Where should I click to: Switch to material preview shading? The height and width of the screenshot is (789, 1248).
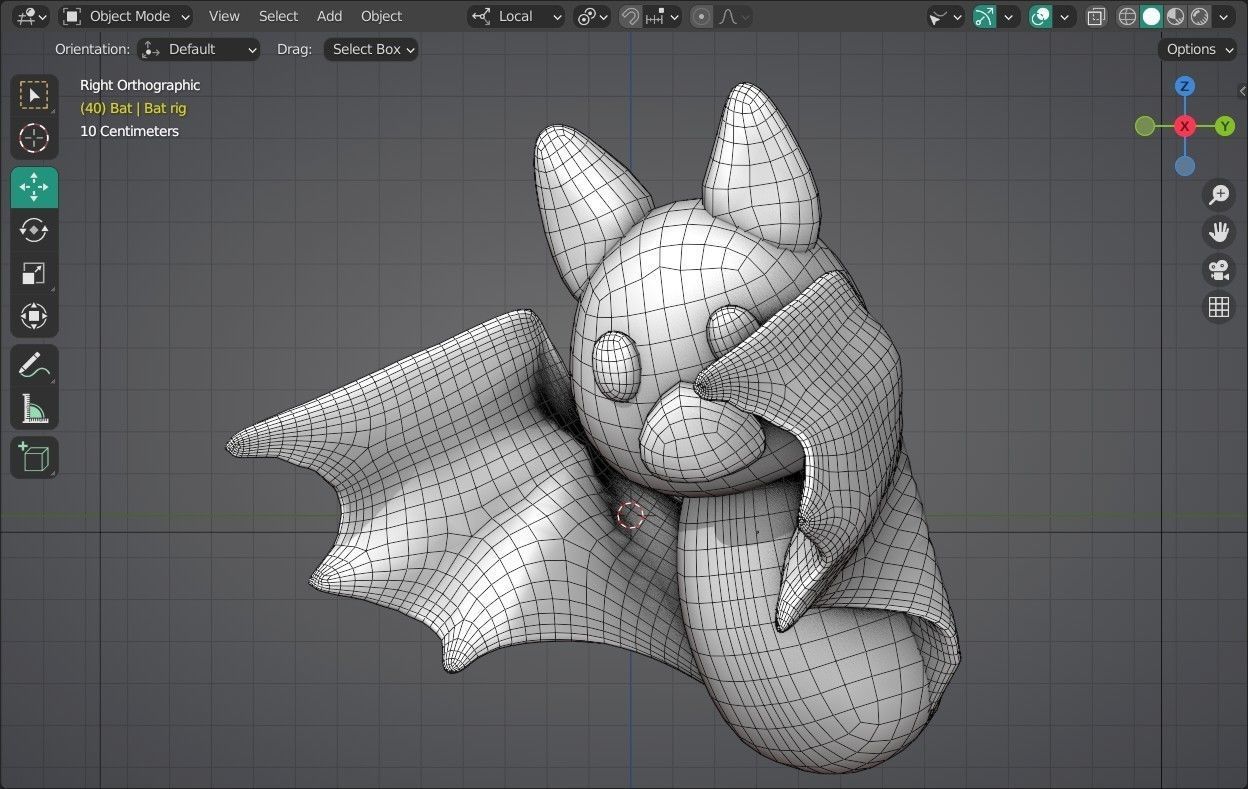pyautogui.click(x=1176, y=16)
